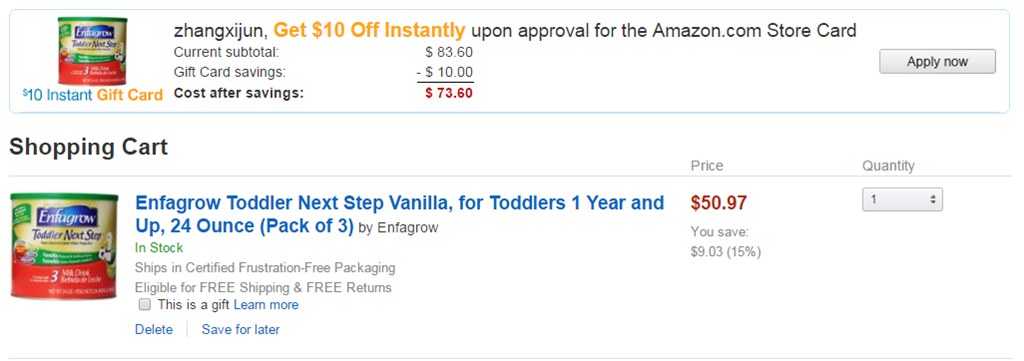Click the red $50.97 item price
The height and width of the screenshot is (361, 1024).
(719, 203)
